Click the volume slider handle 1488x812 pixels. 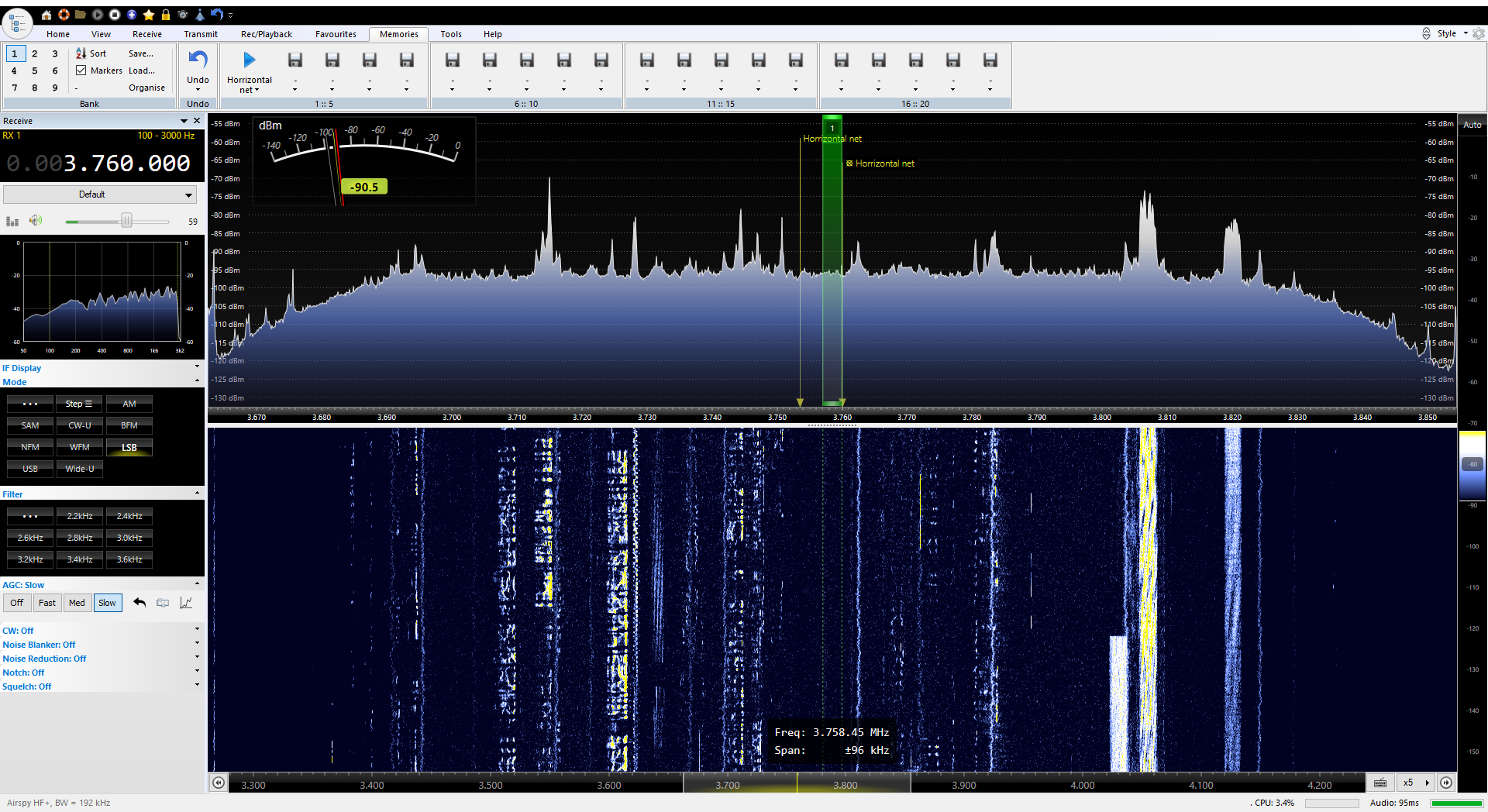(x=126, y=222)
